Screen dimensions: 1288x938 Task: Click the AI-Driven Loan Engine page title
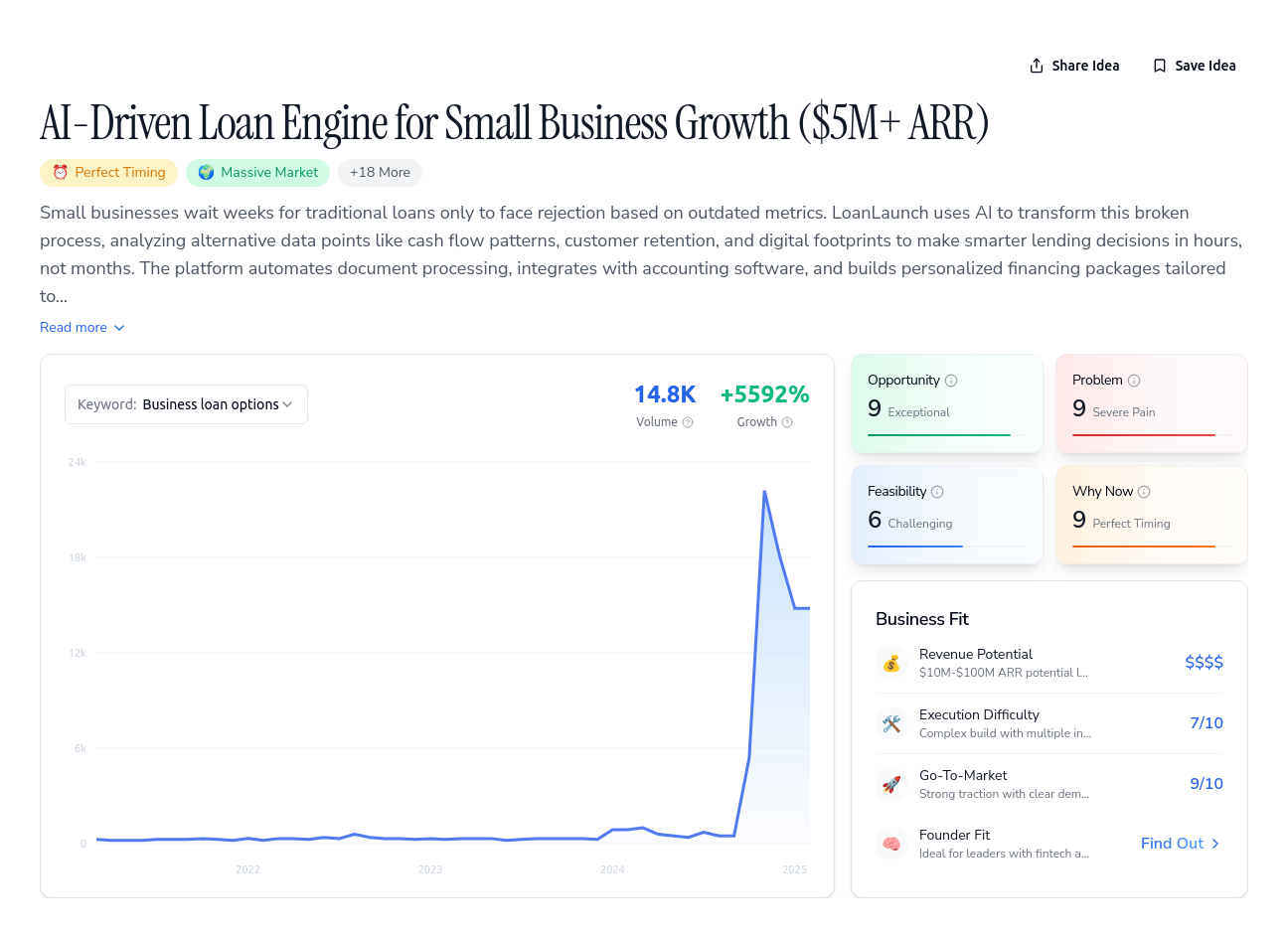(x=514, y=123)
